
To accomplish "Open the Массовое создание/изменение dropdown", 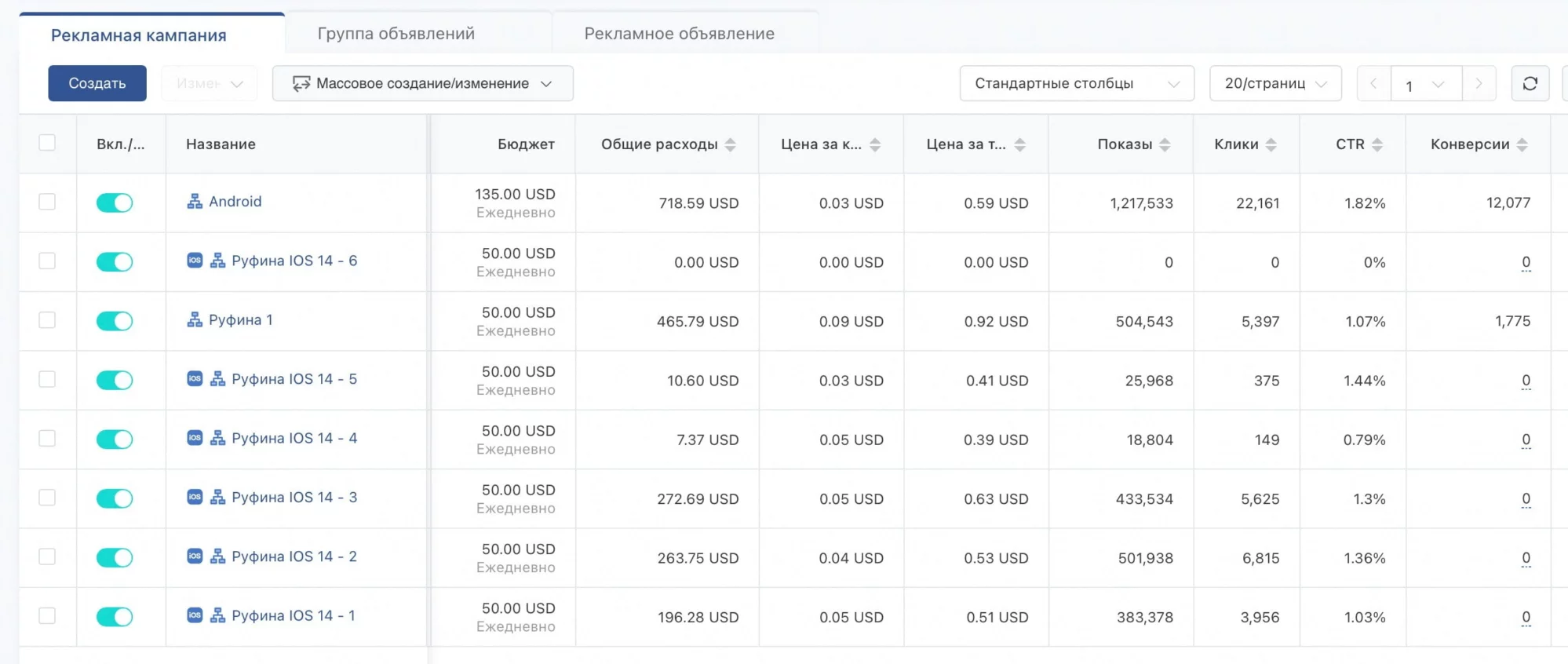I will (x=423, y=83).
